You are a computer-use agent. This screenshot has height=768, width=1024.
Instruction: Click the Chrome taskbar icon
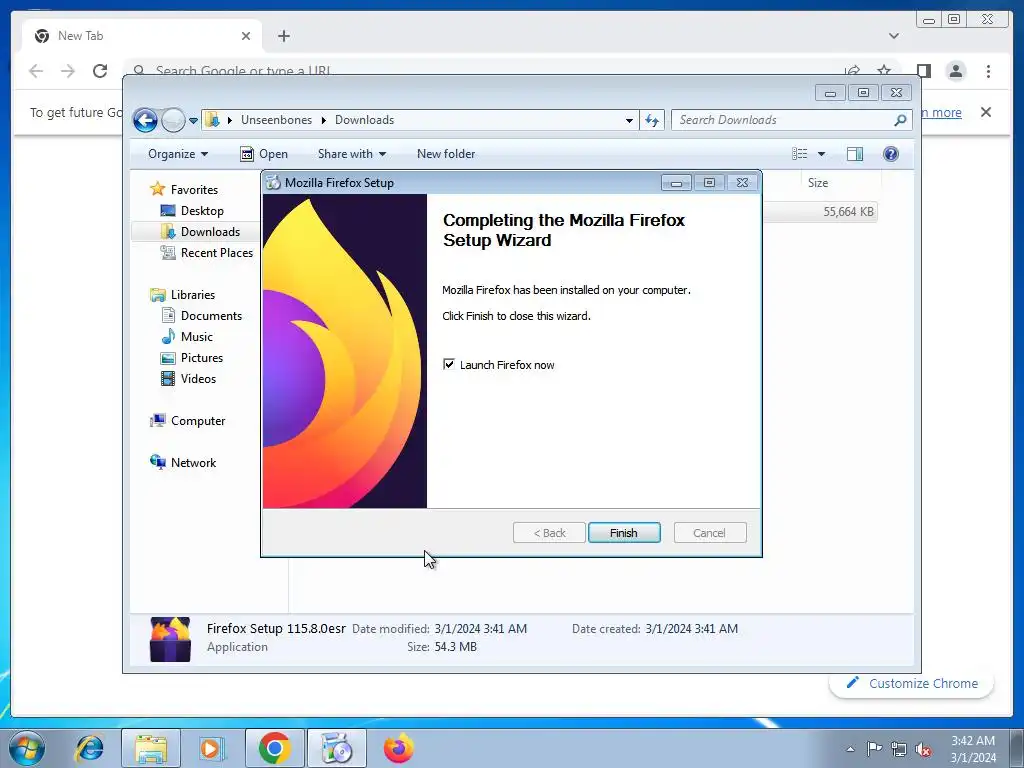point(274,748)
